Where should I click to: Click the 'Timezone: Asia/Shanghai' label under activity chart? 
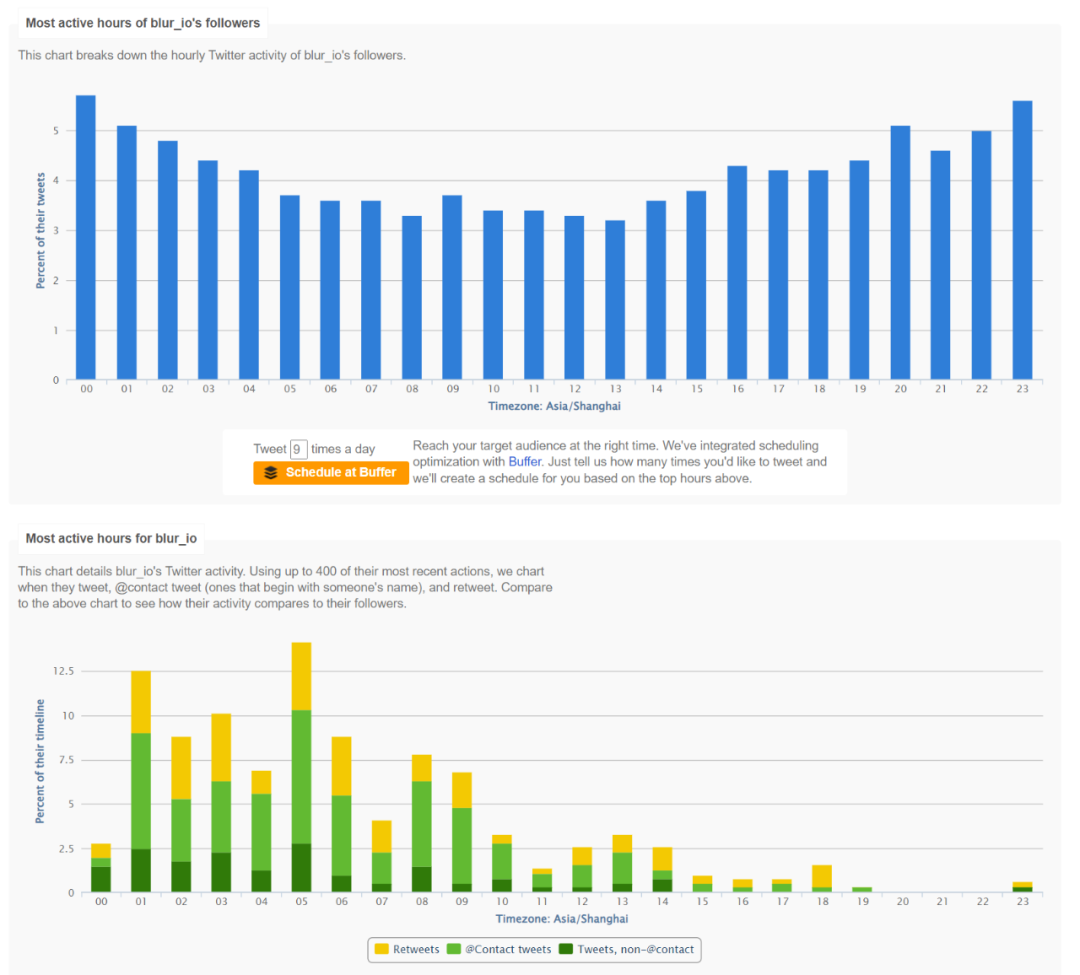pyautogui.click(x=562, y=919)
